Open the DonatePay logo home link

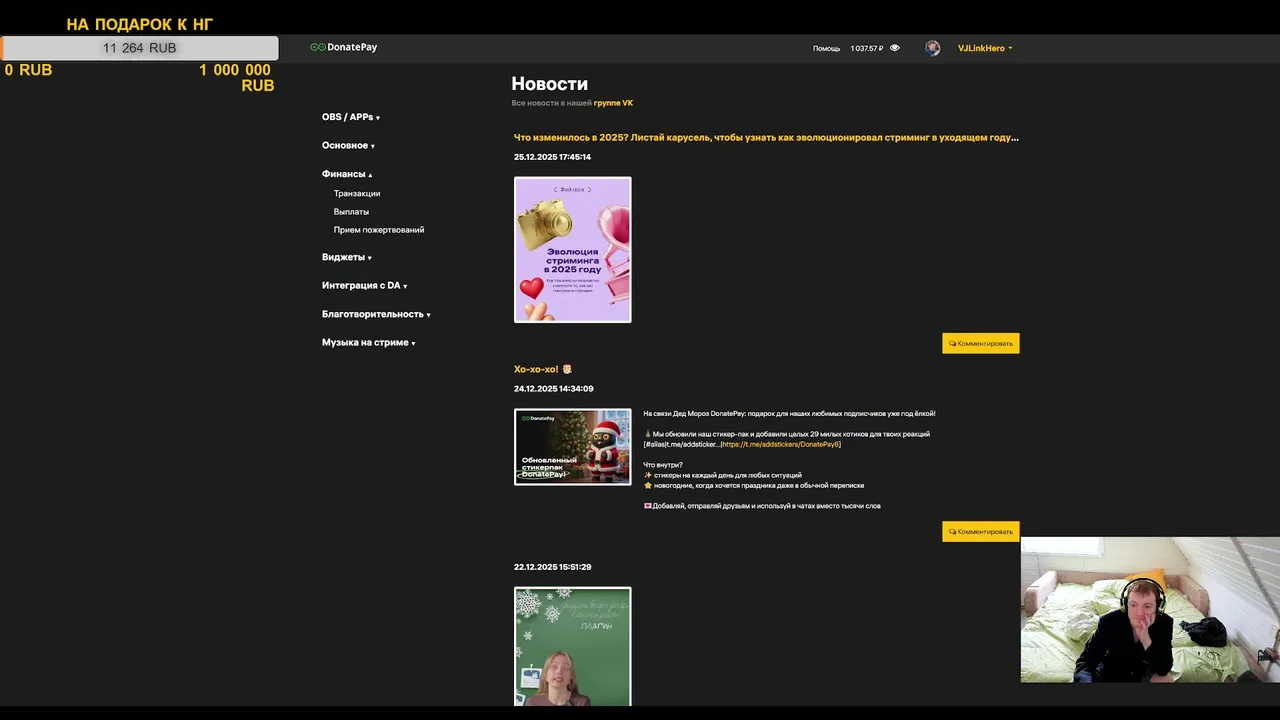click(343, 47)
